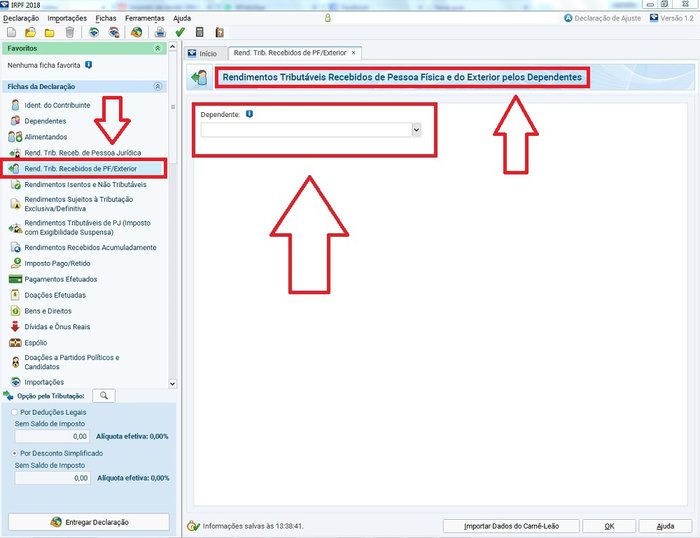The image size is (700, 538).
Task: Close the Rend. Trib. Recebidos de PF/Exterior tab
Action: tap(353, 52)
